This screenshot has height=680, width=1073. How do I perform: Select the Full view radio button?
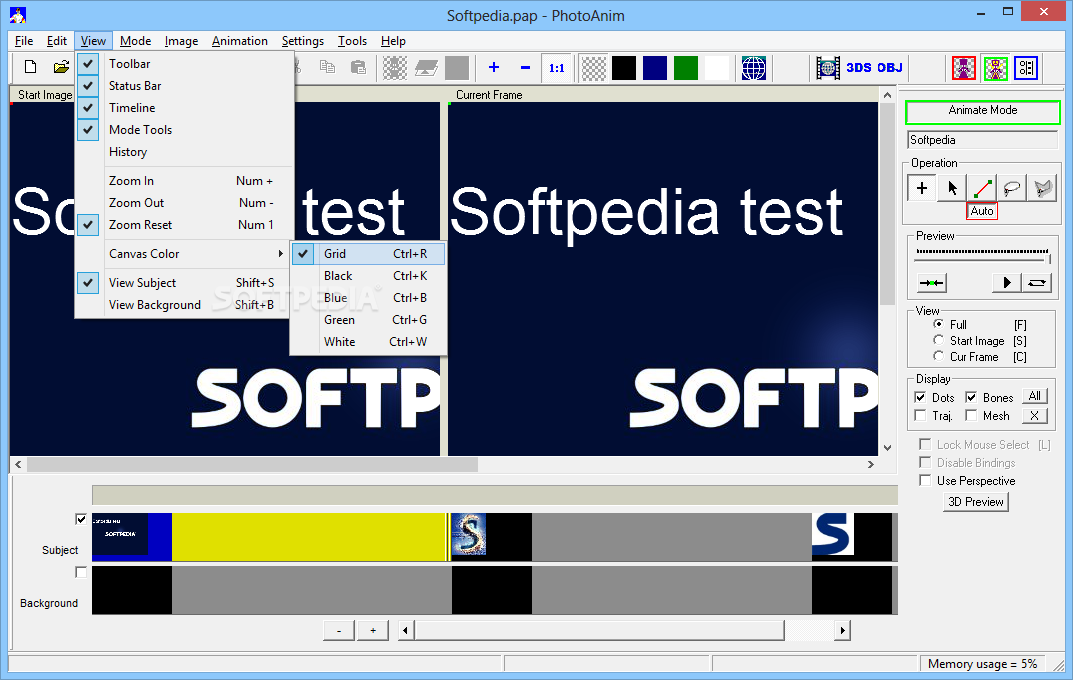tap(938, 324)
